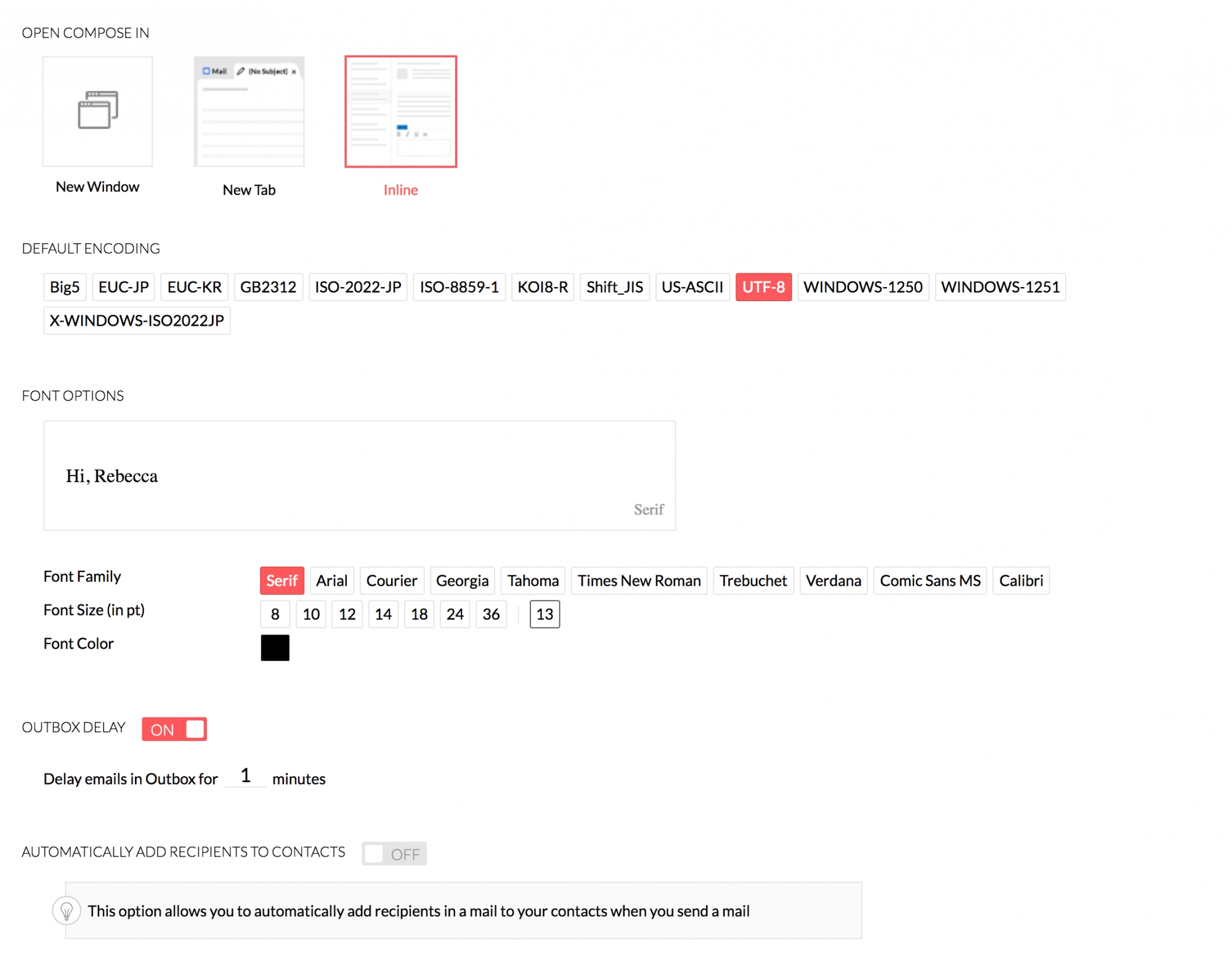Select Arial font family
Viewport: 1232px width, 962px height.
pyautogui.click(x=331, y=581)
